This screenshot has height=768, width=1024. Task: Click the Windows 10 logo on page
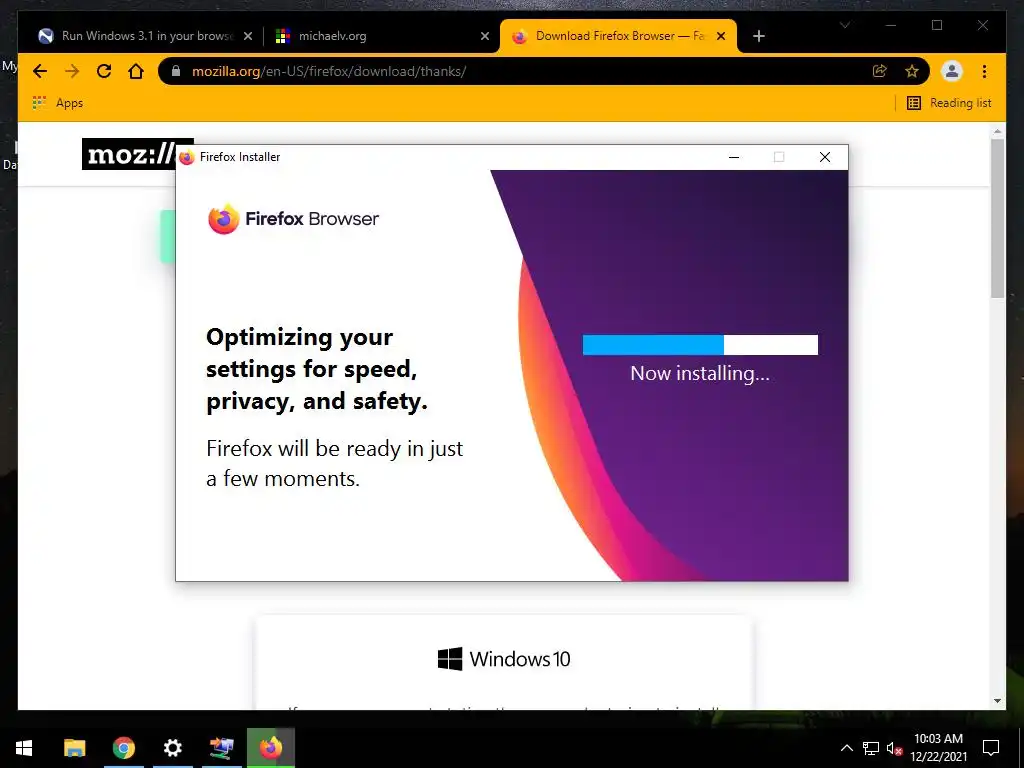(x=504, y=659)
